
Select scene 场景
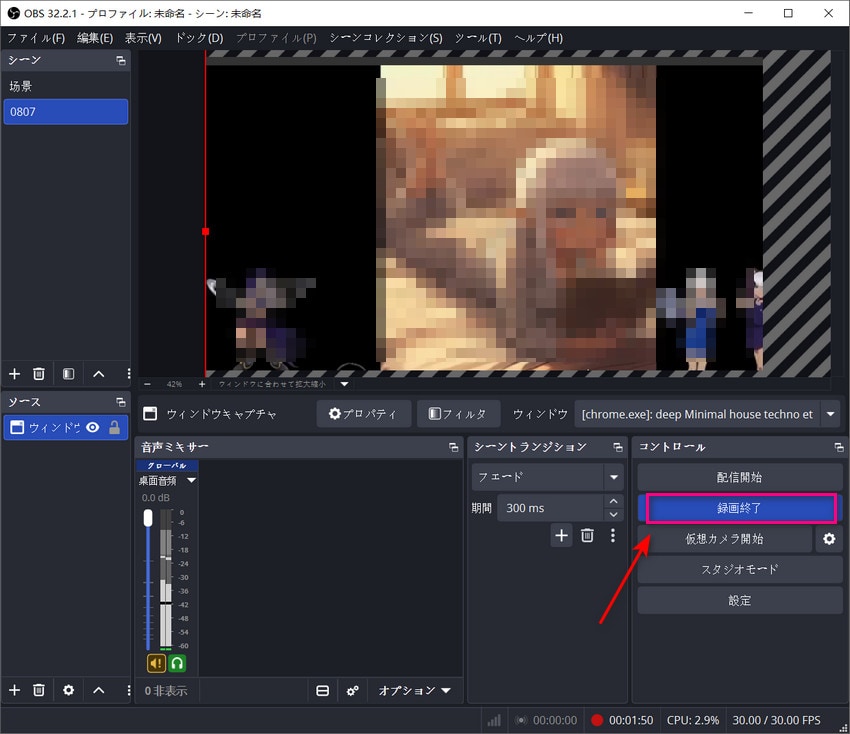click(x=66, y=86)
